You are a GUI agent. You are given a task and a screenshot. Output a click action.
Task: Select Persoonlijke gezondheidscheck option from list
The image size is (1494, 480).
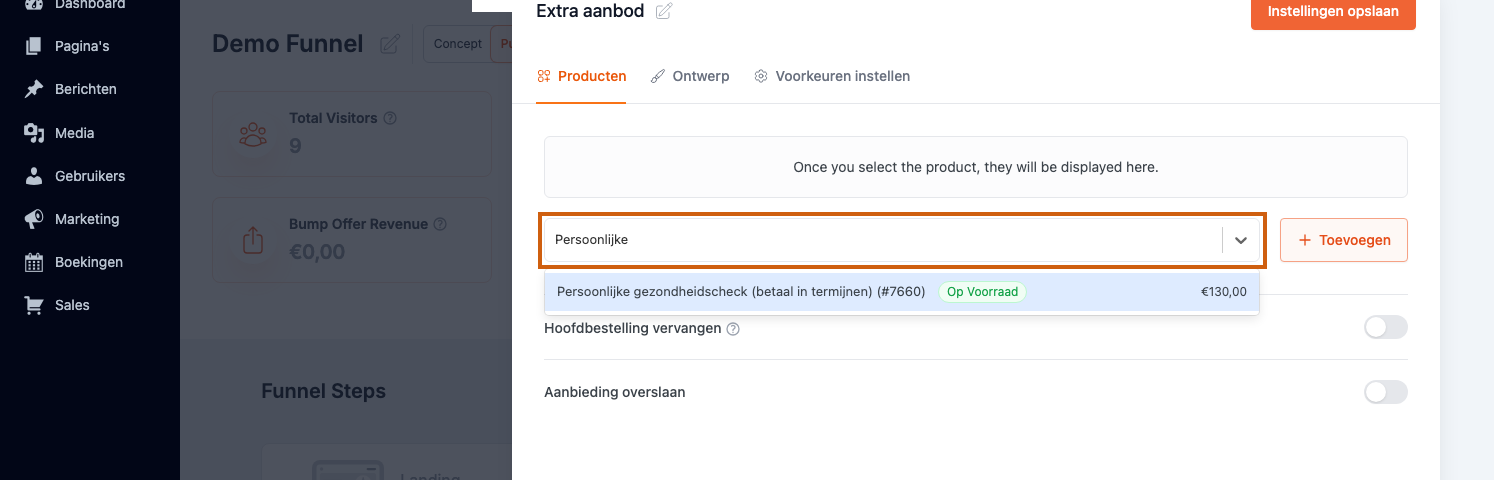tap(902, 292)
